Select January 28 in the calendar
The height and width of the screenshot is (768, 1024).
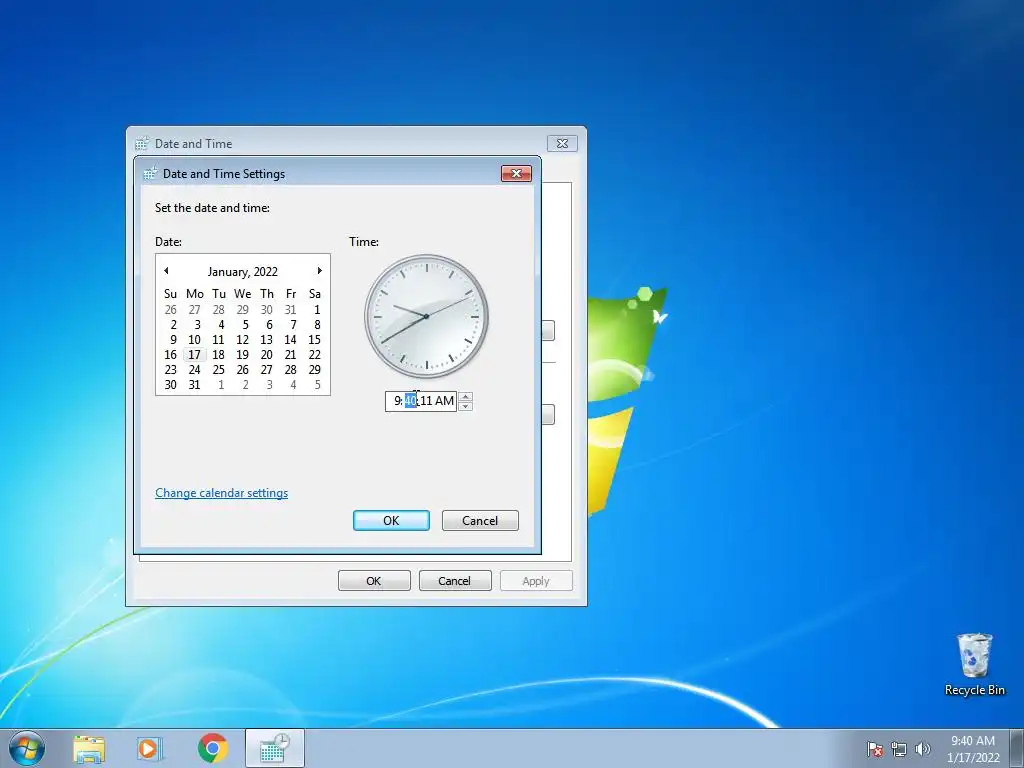(x=291, y=370)
